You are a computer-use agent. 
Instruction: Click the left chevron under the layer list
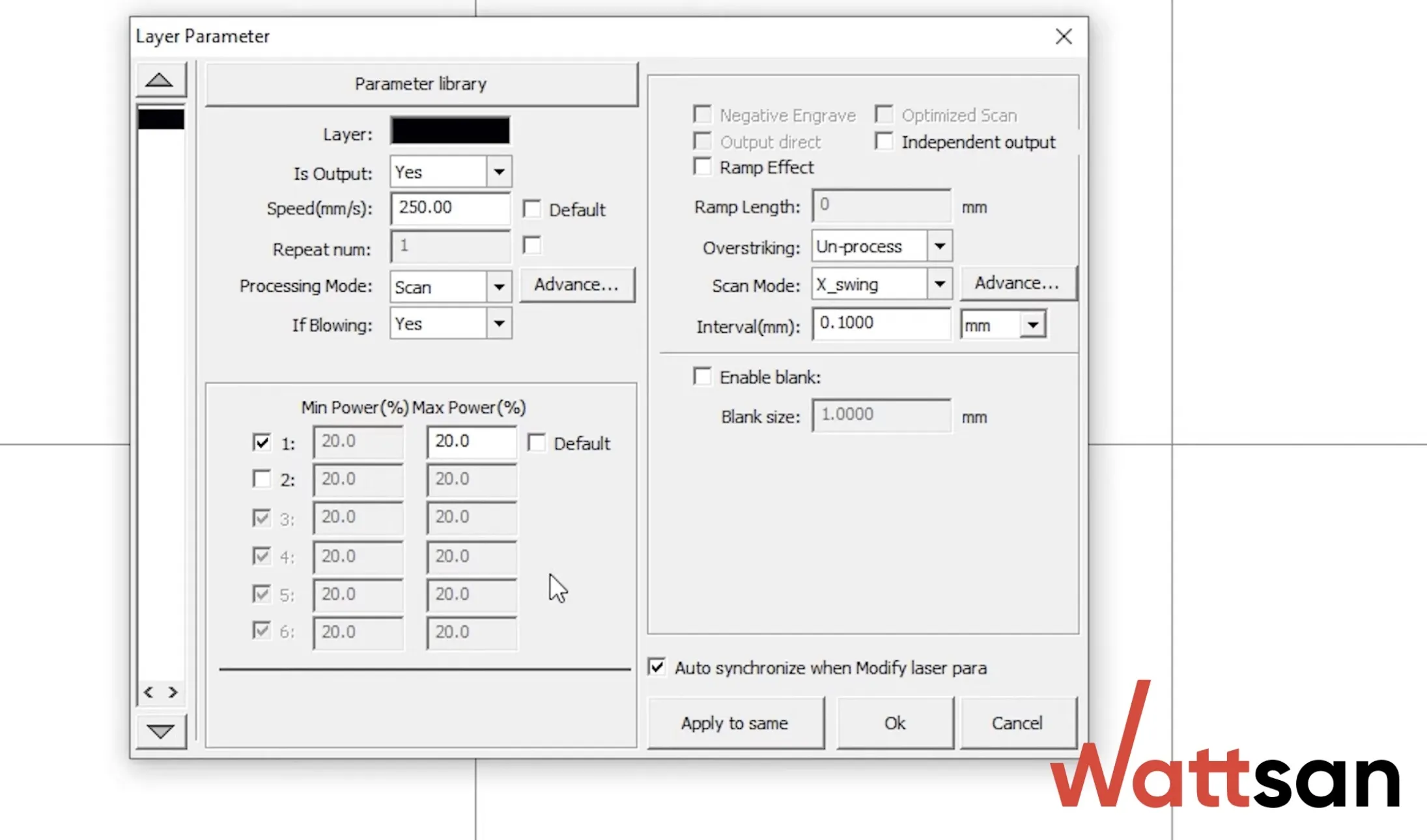[x=148, y=692]
